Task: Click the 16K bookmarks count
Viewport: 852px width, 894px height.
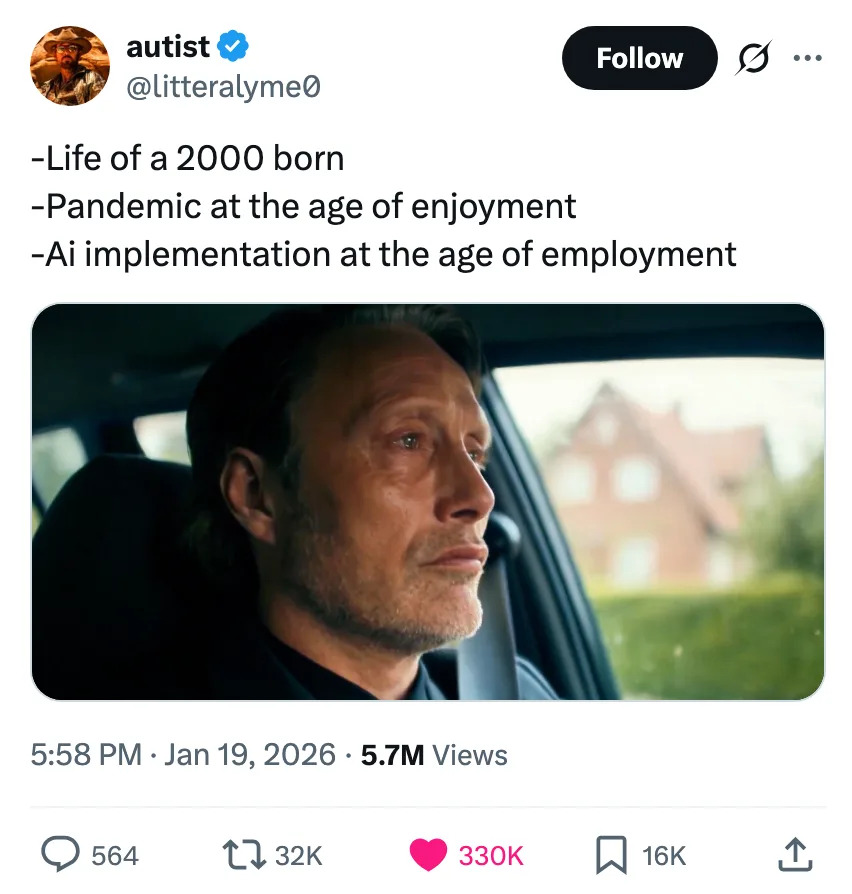Action: coord(664,855)
